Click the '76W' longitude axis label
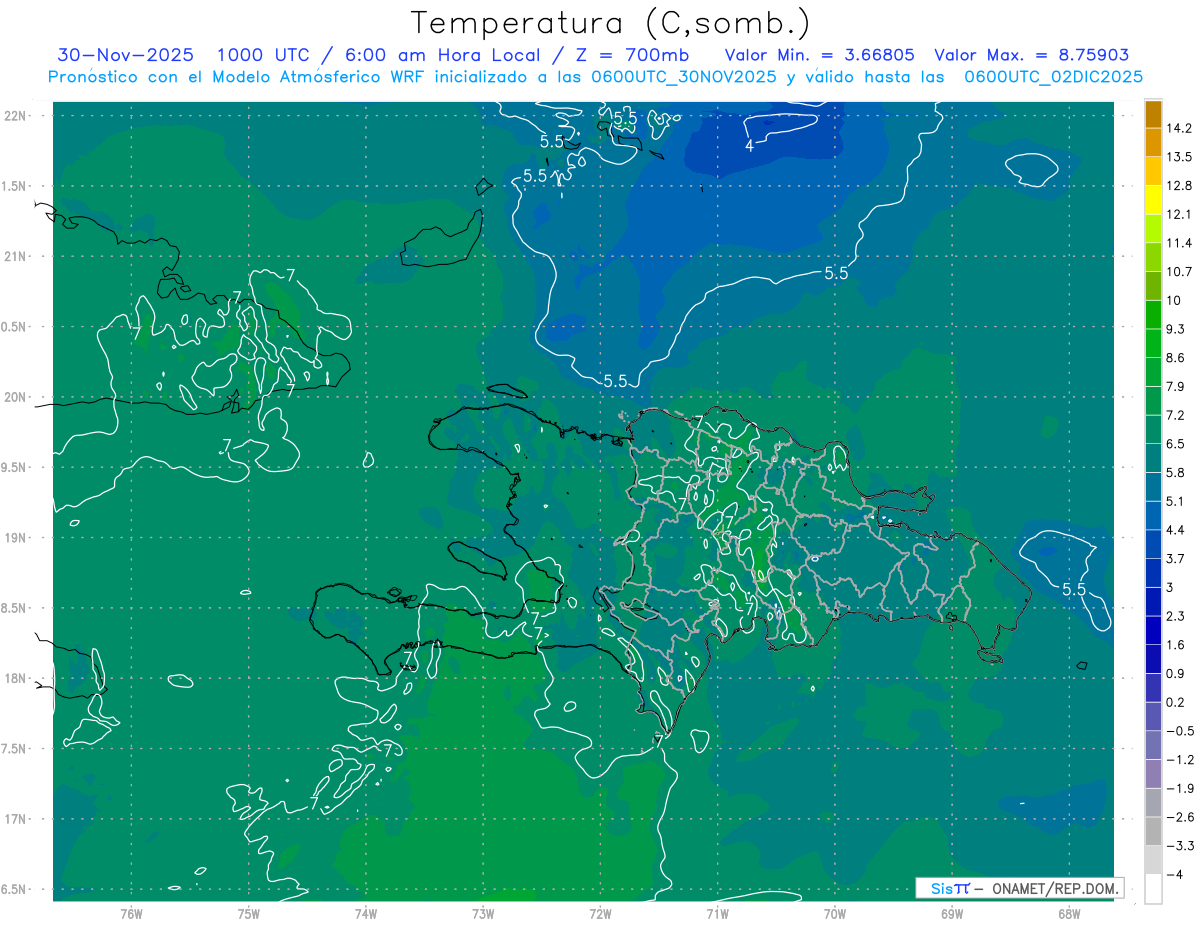1200x927 pixels. [131, 914]
